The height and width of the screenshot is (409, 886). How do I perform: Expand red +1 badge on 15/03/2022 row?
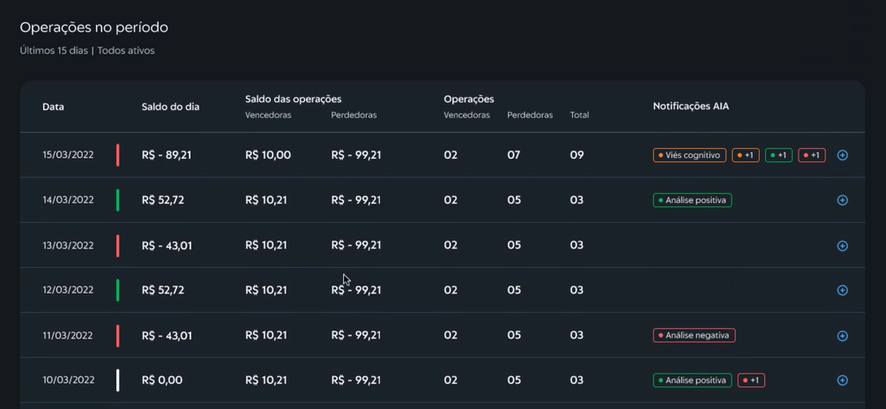[x=811, y=156]
